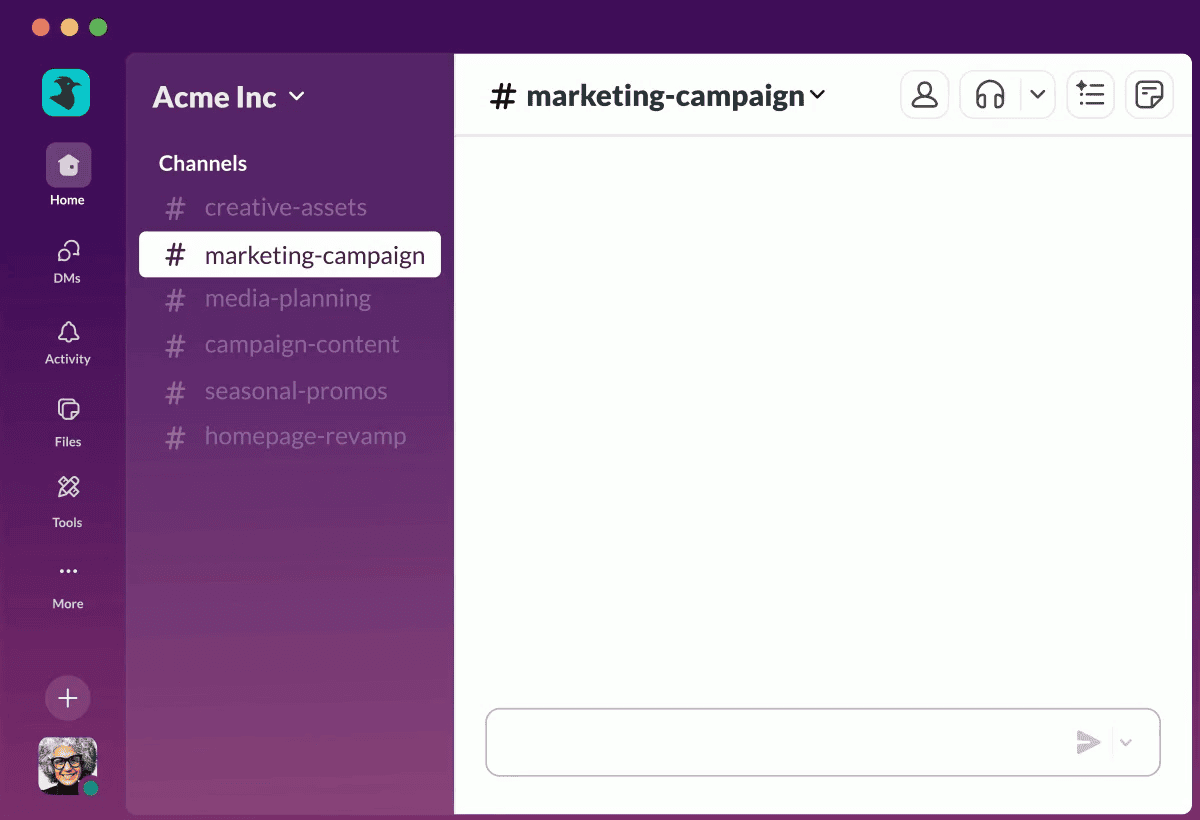The image size is (1200, 820).
Task: Switch to the creative-assets channel
Action: 285,208
